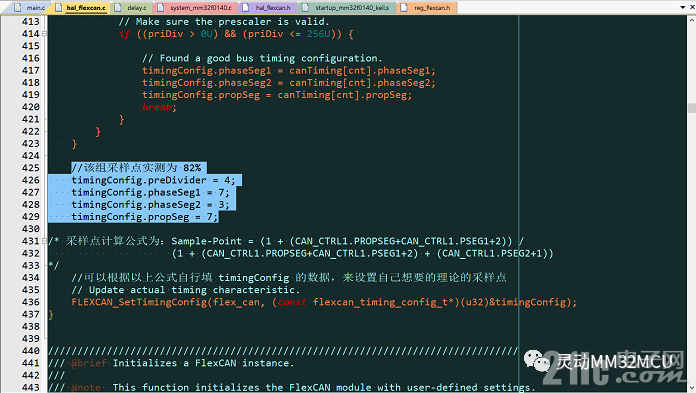This screenshot has width=696, height=393.
Task: Click the 'Sample-Point =' formula comment
Action: click(x=348, y=241)
